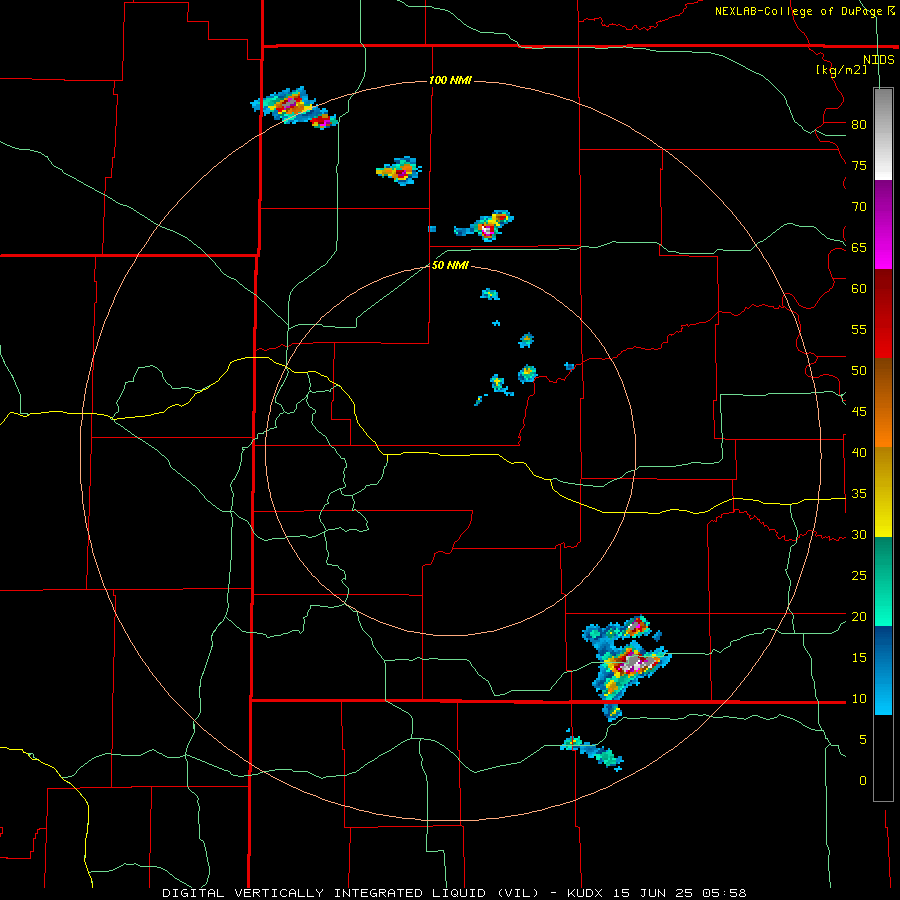
Task: Click the 20 value on the VIL scale
Action: pos(859,617)
